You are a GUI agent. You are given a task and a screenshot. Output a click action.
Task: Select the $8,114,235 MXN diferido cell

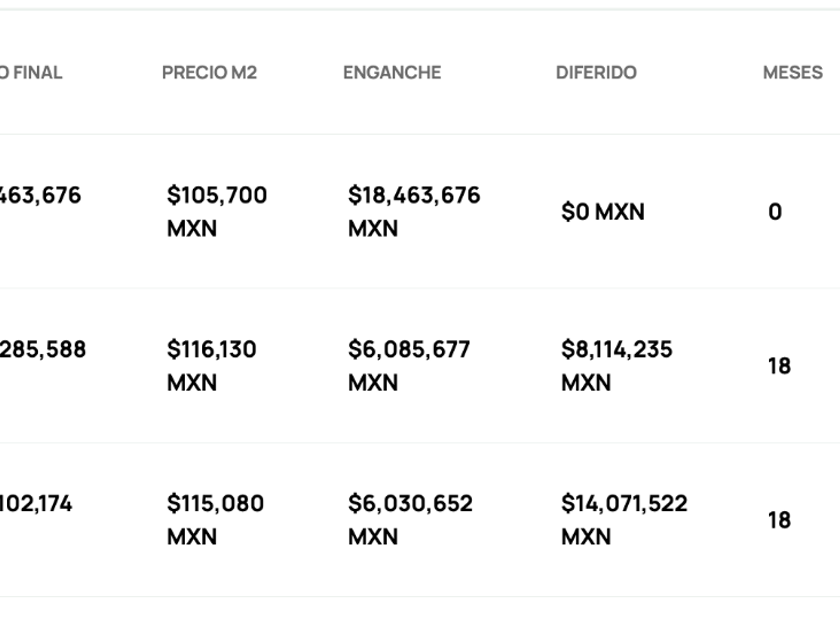click(x=616, y=365)
